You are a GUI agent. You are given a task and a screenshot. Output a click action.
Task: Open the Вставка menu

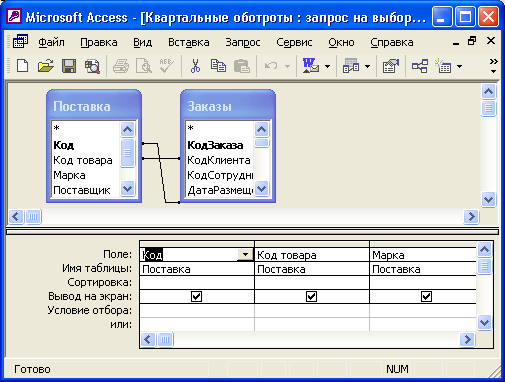[x=189, y=42]
